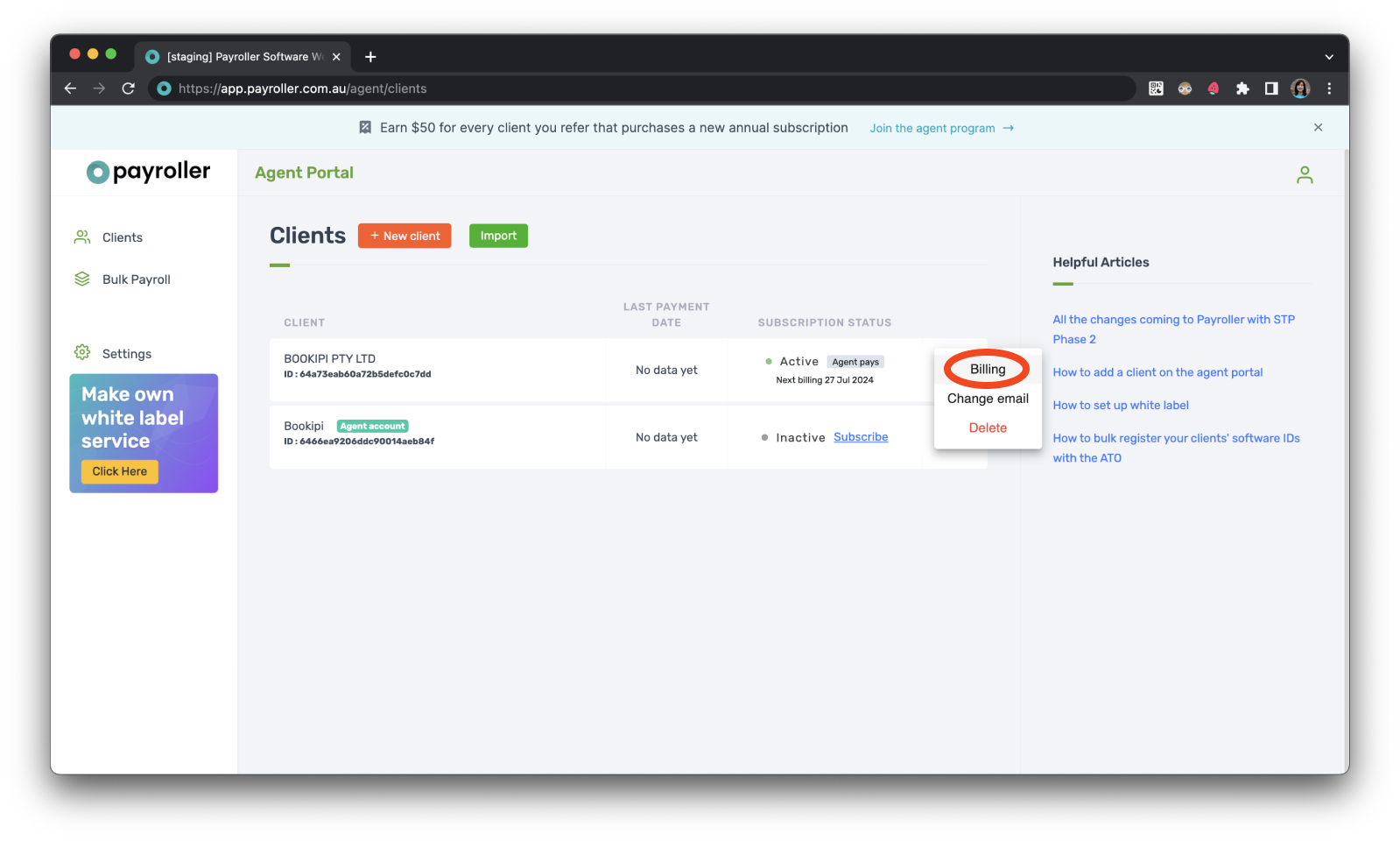Click the Inactive status label

pyautogui.click(x=800, y=437)
